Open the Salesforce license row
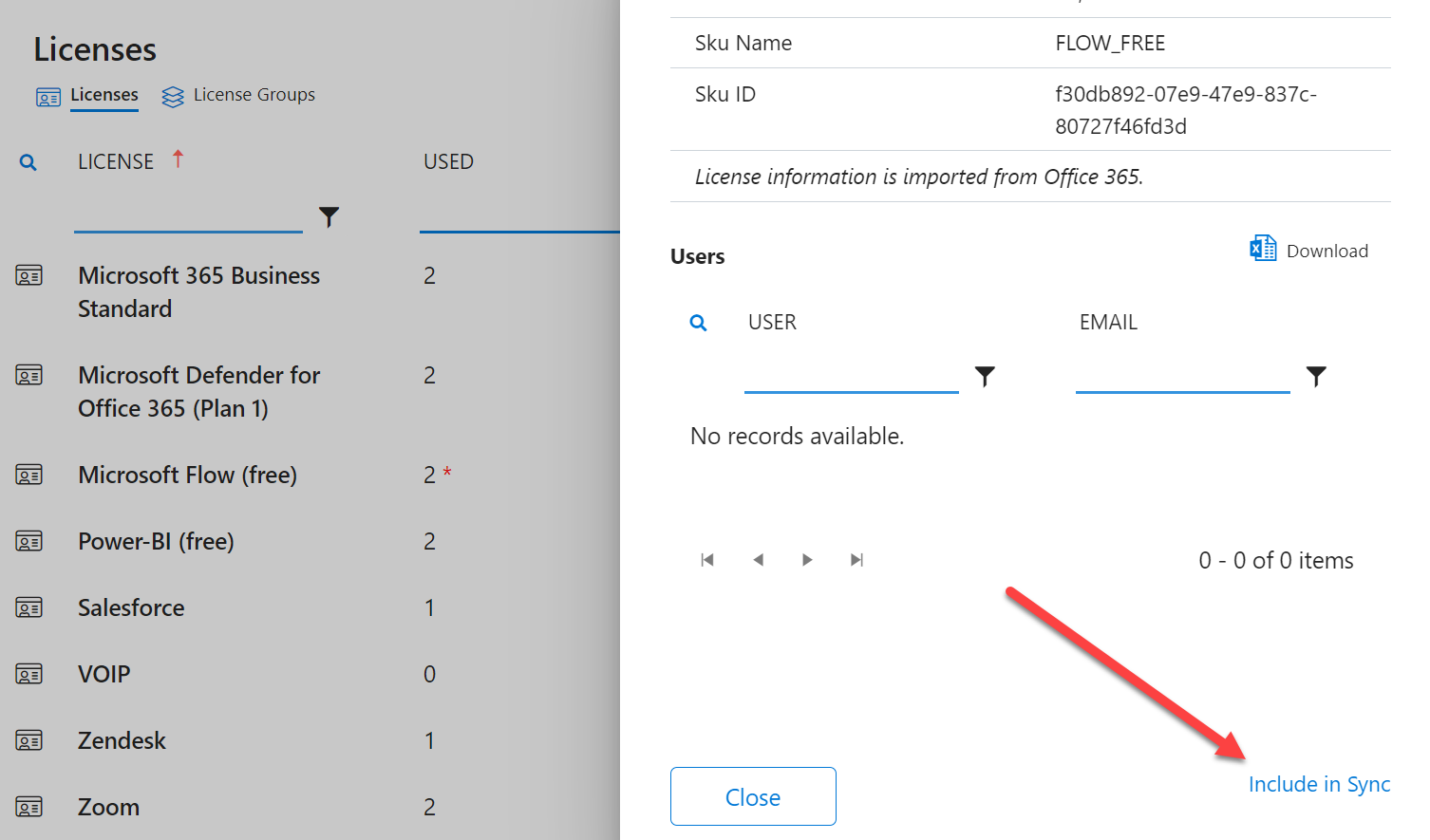1430x840 pixels. pyautogui.click(x=131, y=607)
